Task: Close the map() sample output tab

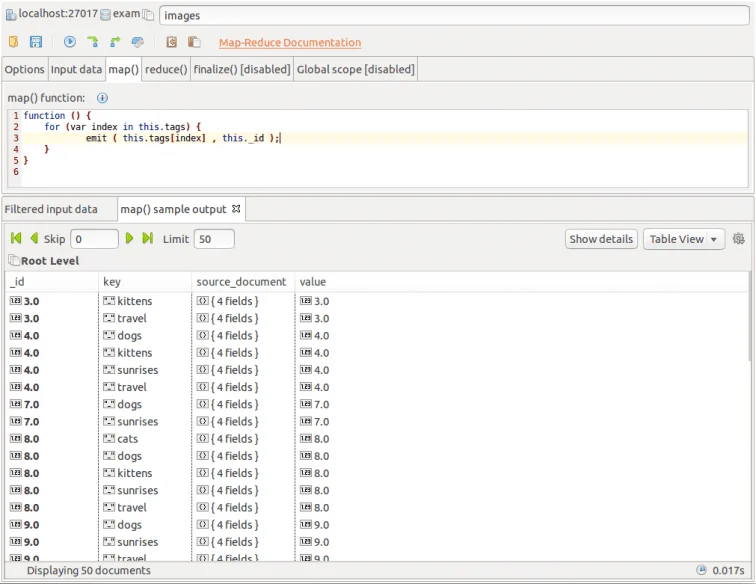Action: click(236, 209)
